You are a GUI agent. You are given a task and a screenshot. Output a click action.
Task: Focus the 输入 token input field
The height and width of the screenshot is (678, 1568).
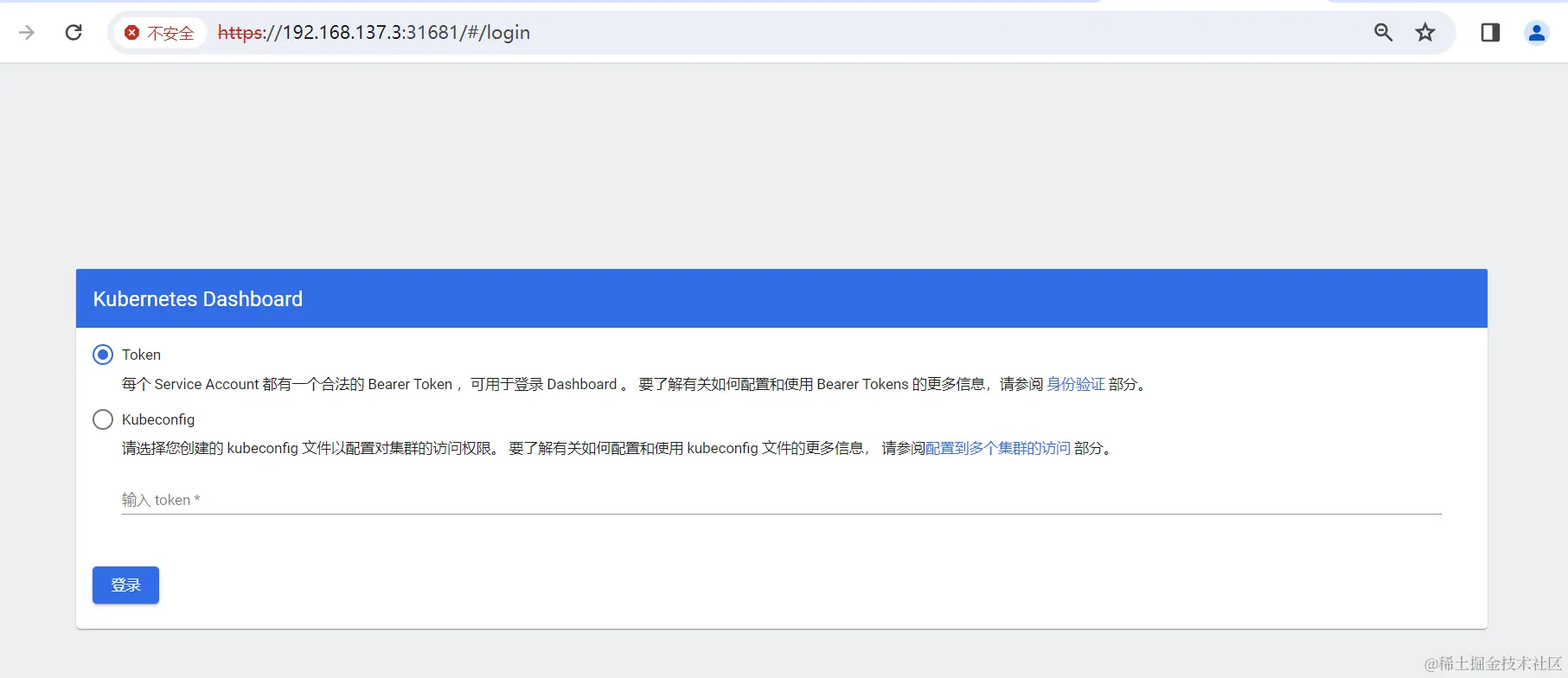(782, 500)
